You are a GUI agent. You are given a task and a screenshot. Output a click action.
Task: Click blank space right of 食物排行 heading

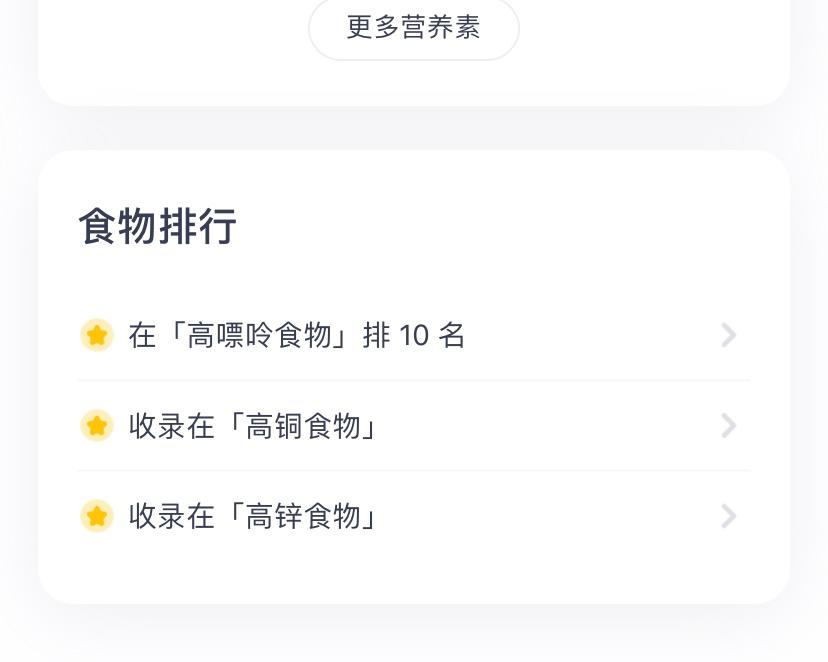click(500, 226)
